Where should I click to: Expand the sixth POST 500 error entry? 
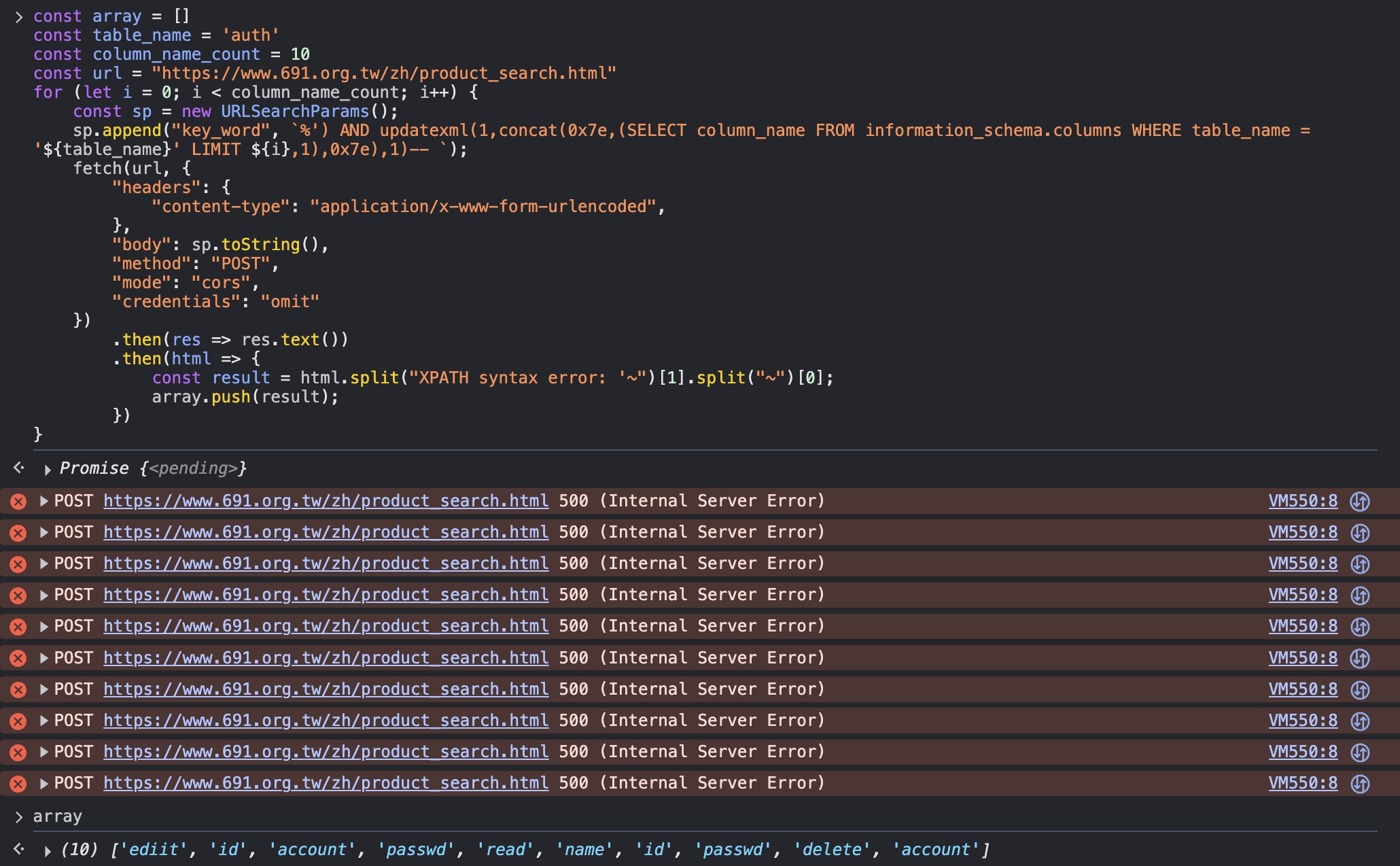tap(43, 658)
